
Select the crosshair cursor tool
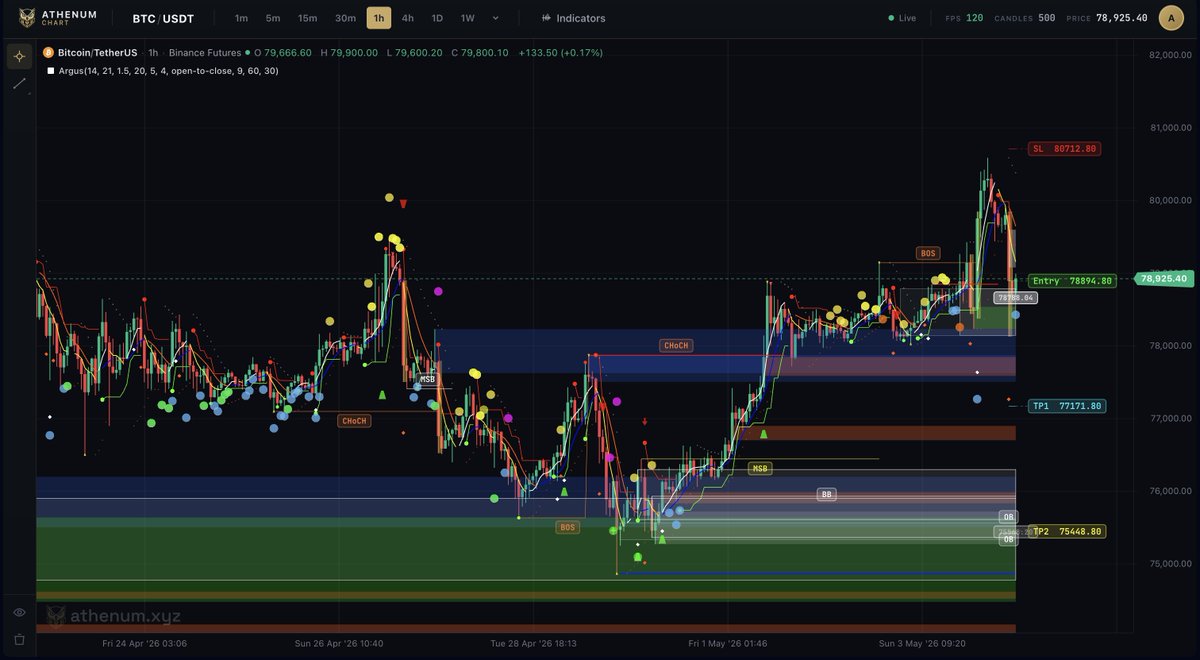[x=19, y=56]
